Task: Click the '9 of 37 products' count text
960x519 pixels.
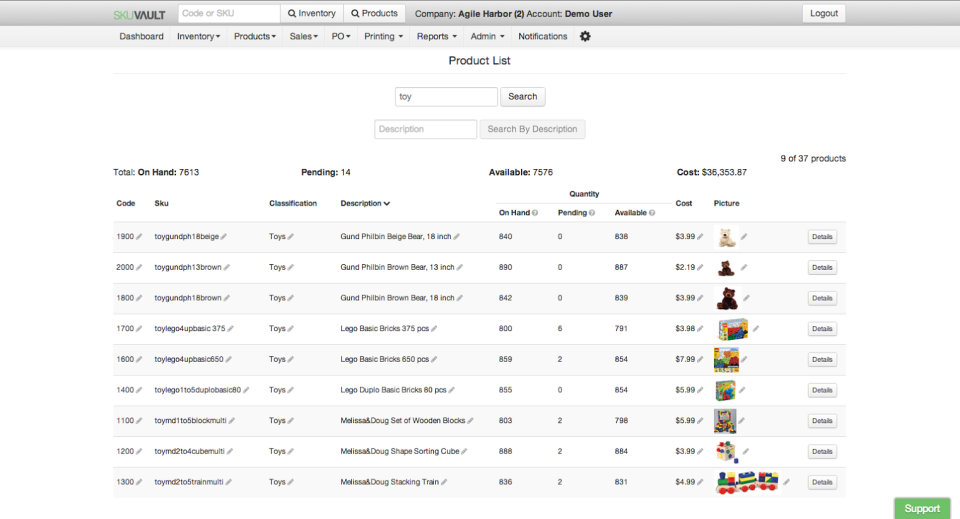Action: point(812,159)
